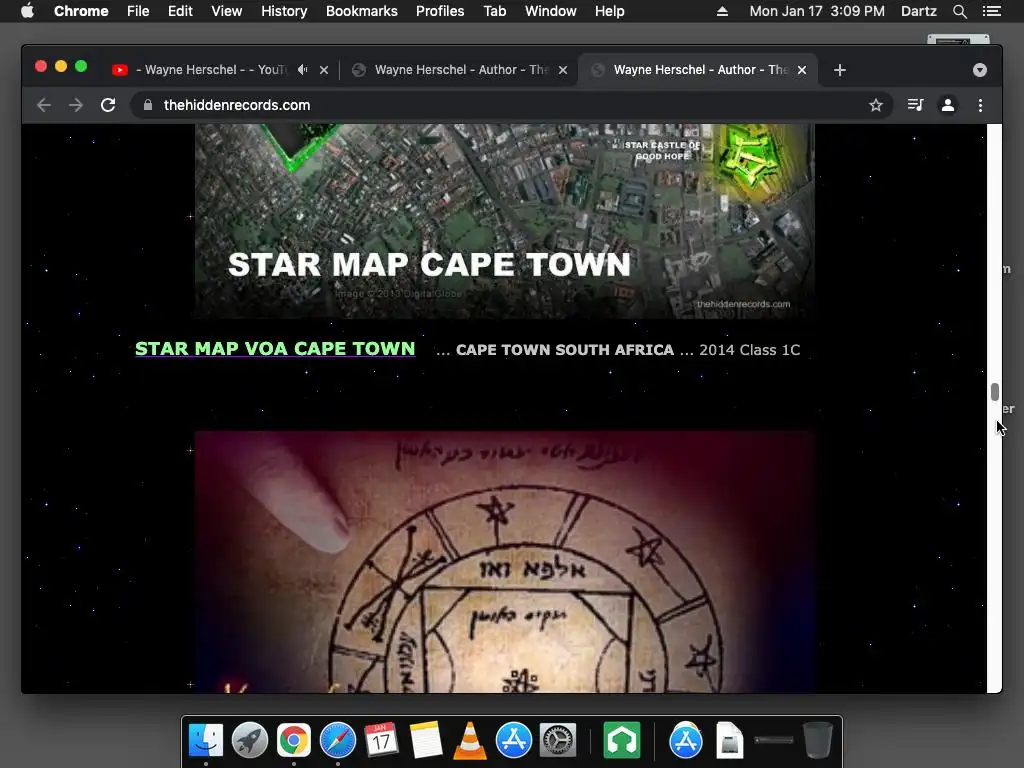
Task: Open the Applications folder in Dock
Action: tap(686, 740)
